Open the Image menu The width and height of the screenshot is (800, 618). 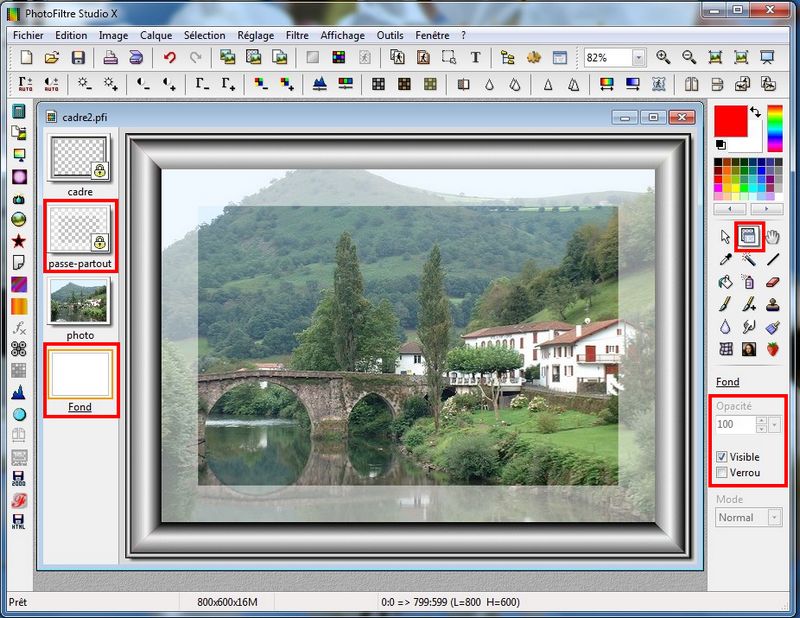click(113, 35)
